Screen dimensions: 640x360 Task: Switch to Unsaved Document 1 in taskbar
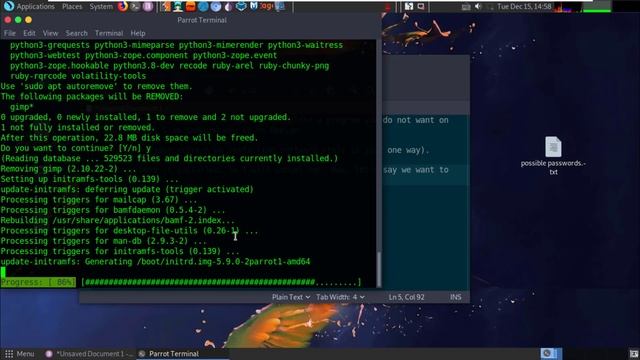(x=89, y=354)
